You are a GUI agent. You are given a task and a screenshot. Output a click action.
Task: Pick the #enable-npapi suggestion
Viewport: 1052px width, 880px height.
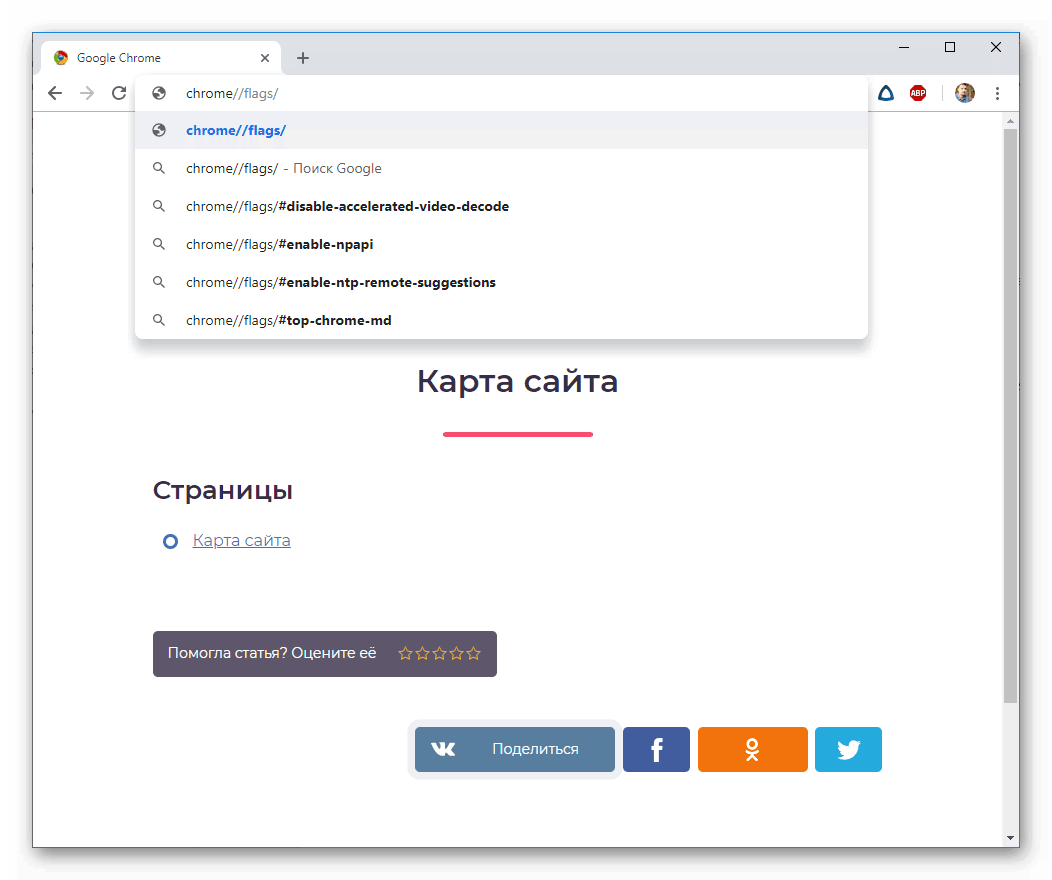click(501, 244)
